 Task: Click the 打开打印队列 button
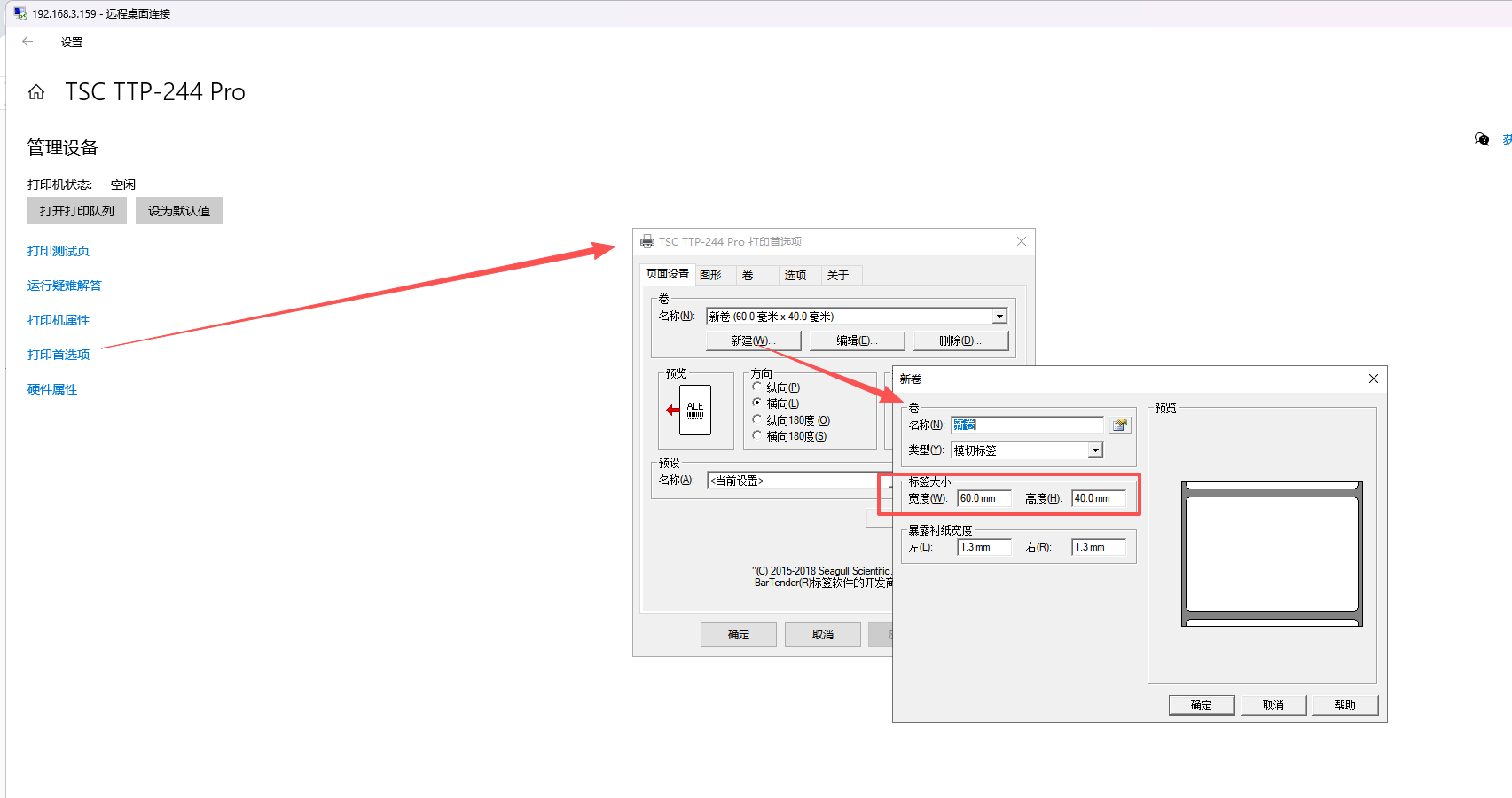(x=77, y=211)
